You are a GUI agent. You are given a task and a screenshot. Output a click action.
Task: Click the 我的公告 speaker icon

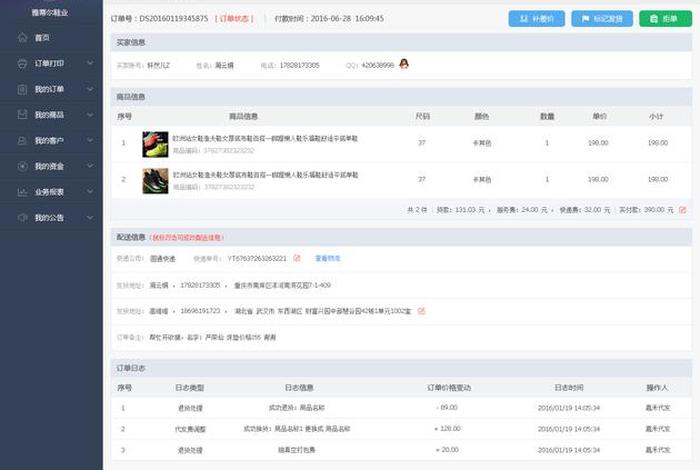pyautogui.click(x=22, y=217)
